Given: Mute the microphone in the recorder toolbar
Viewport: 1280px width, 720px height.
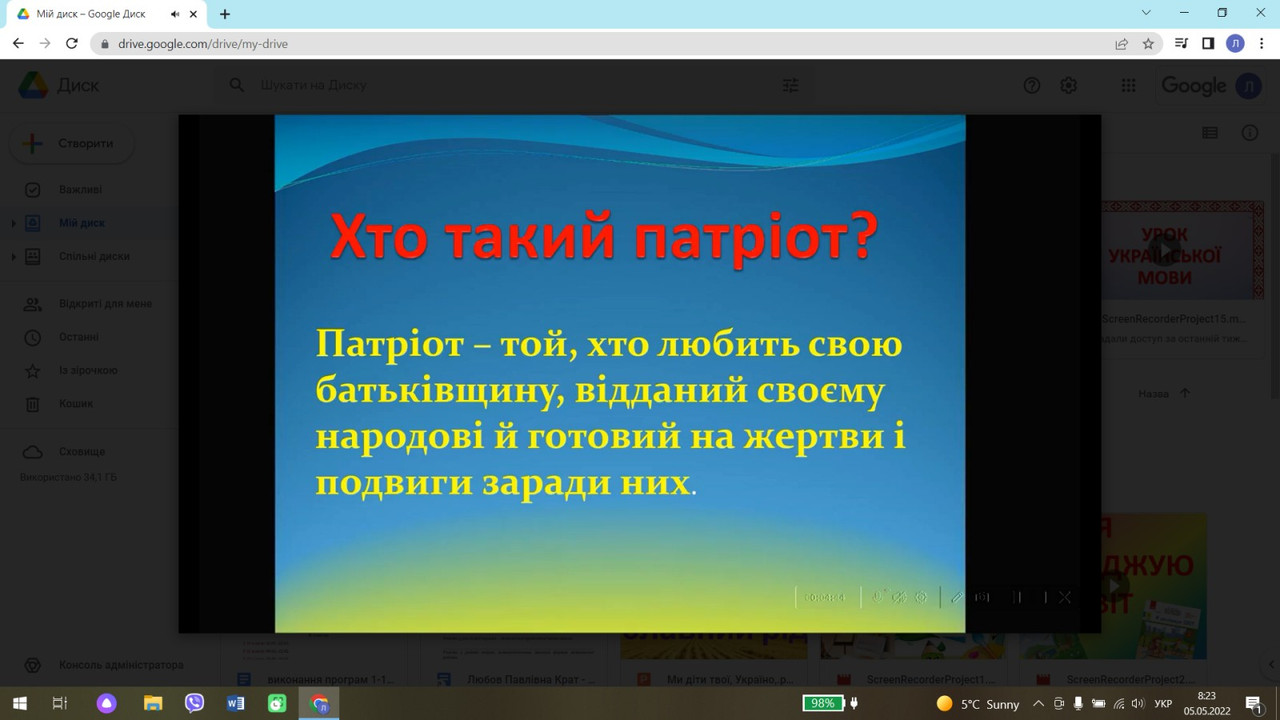Looking at the screenshot, I should [877, 597].
